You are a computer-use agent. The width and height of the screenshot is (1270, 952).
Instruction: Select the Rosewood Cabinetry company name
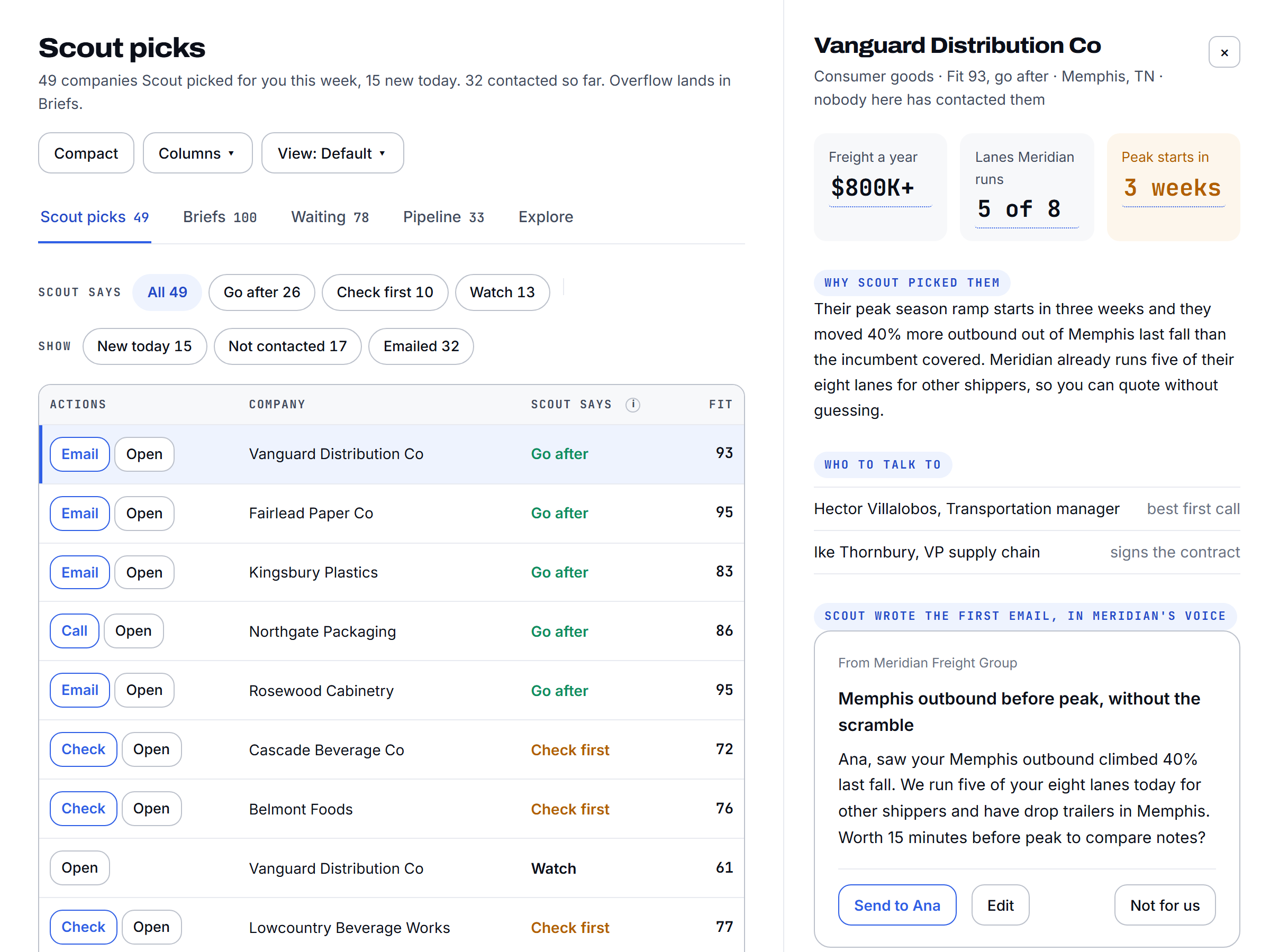(321, 690)
